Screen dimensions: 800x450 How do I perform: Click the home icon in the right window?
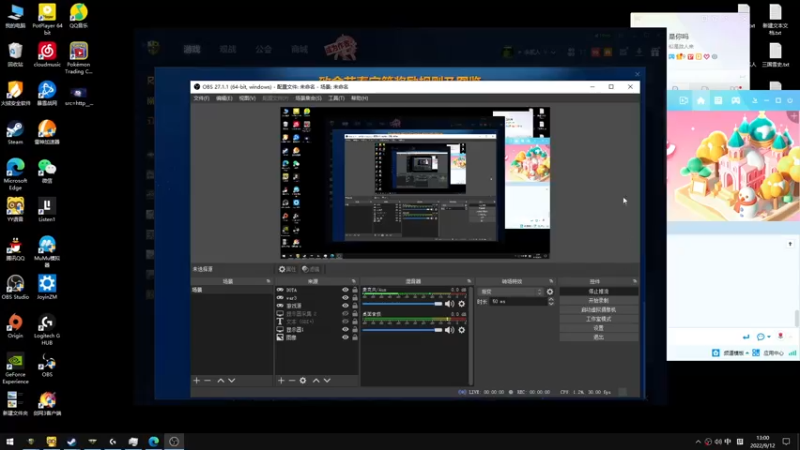pos(701,101)
